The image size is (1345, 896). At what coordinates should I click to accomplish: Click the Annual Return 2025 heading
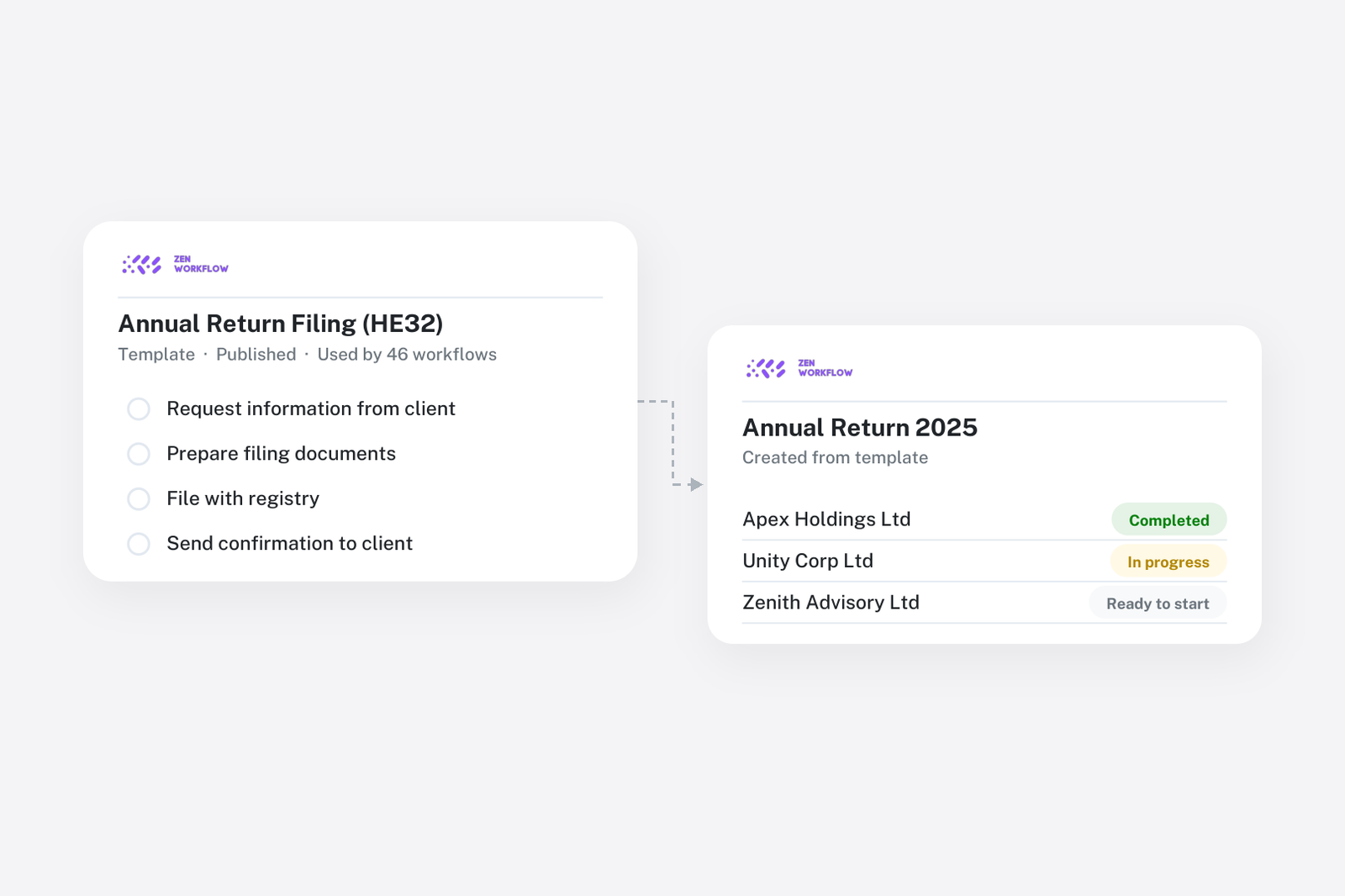(x=860, y=427)
